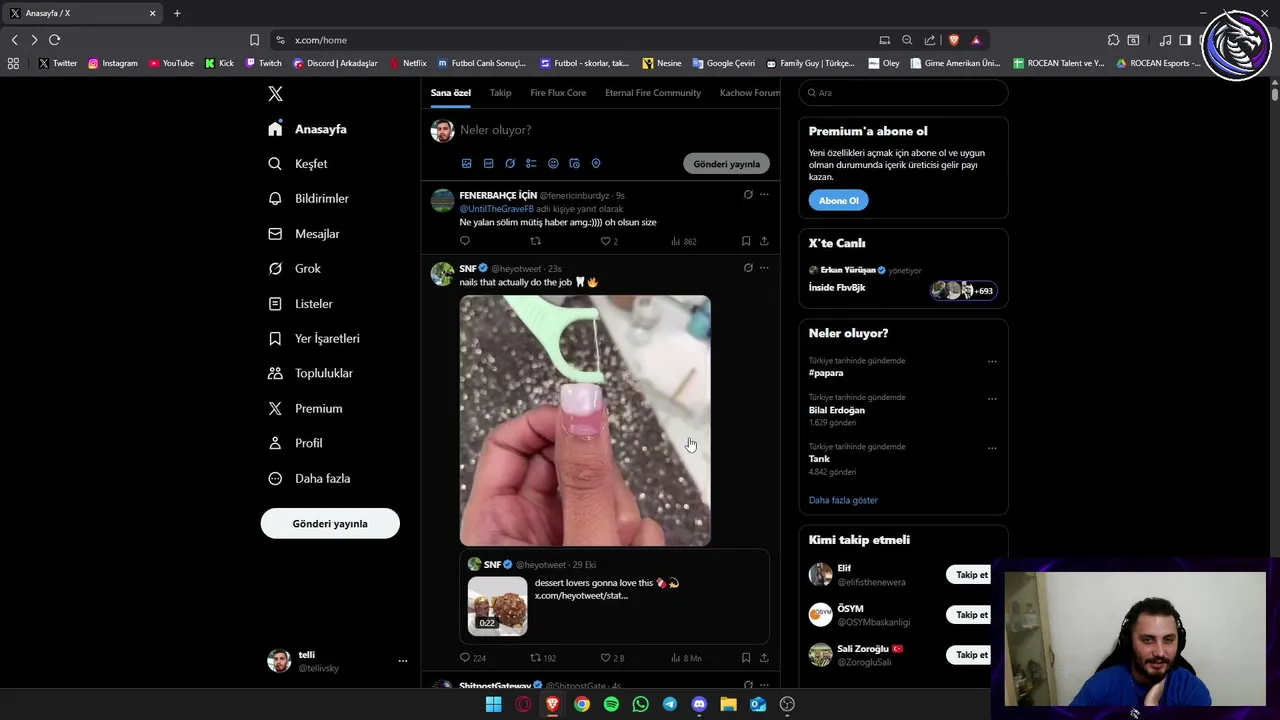Screen dimensions: 1280x720
Task: Bookmark the SNF nails post
Action: 746,658
